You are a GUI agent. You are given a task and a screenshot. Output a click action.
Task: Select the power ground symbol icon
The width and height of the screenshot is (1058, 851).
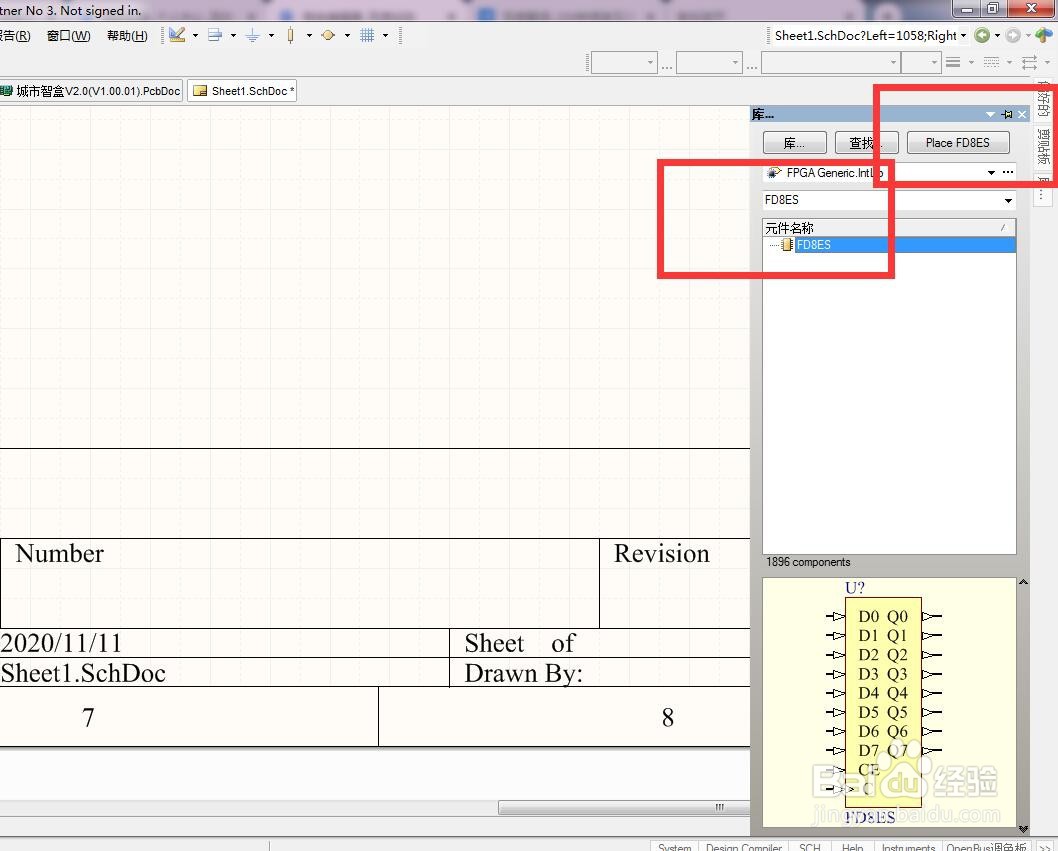coord(252,35)
